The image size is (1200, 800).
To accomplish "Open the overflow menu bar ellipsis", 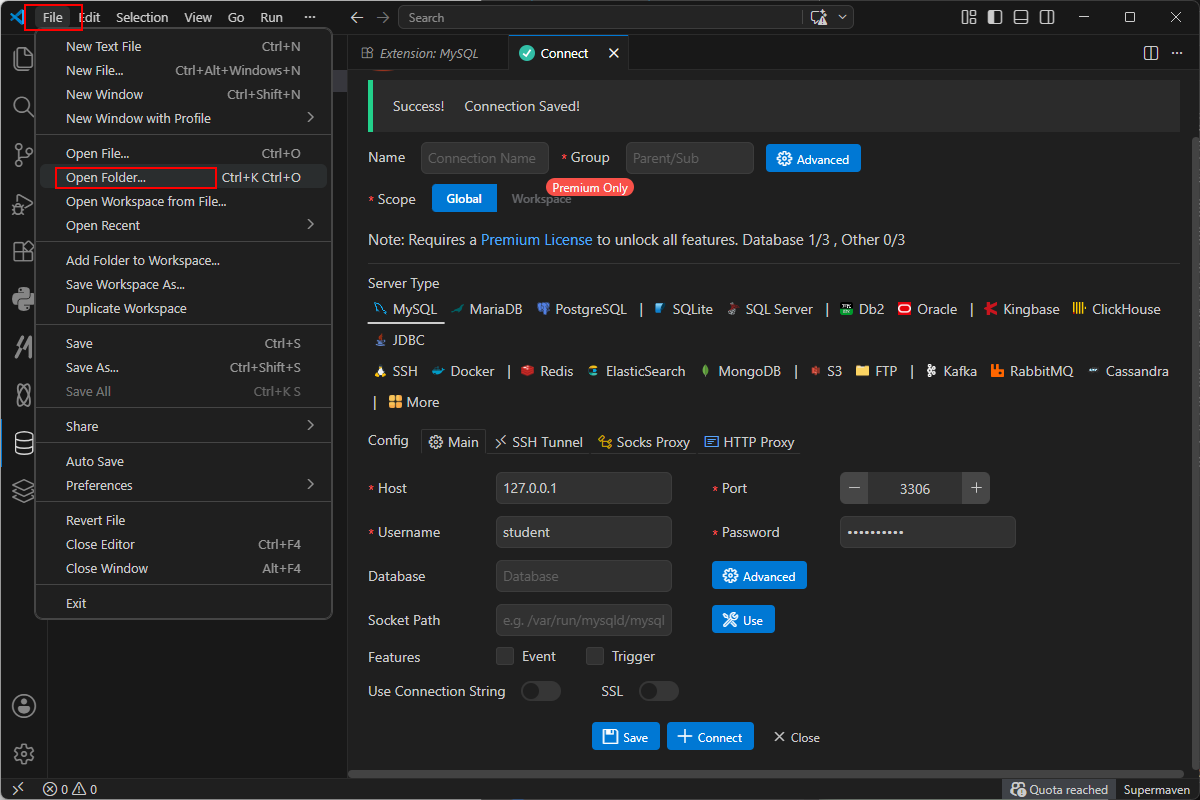I will 310,17.
